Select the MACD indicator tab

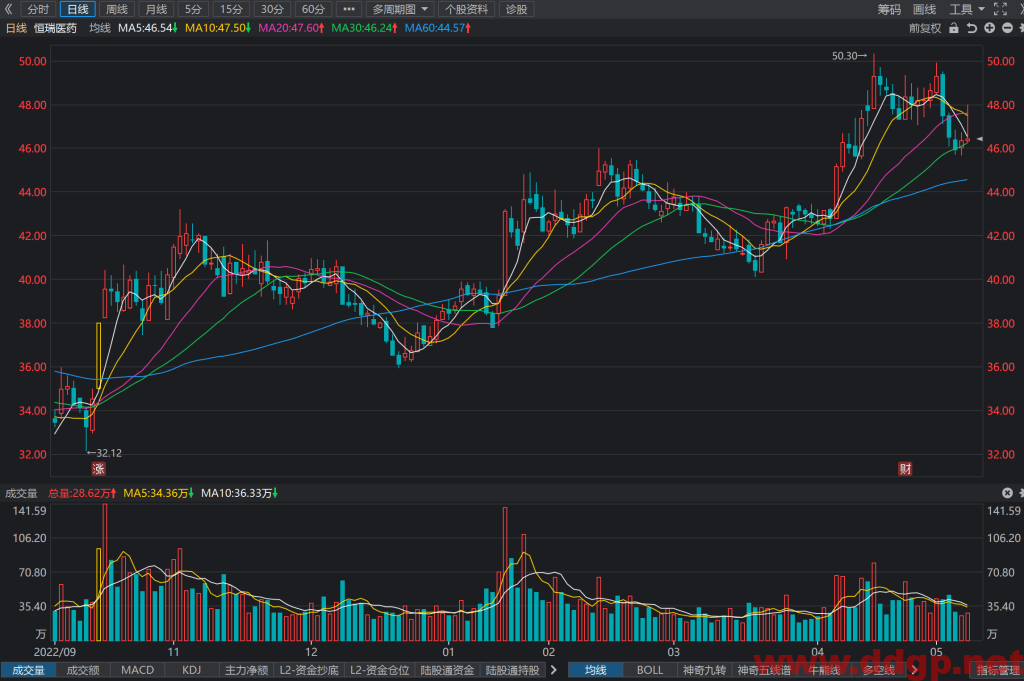tap(137, 670)
